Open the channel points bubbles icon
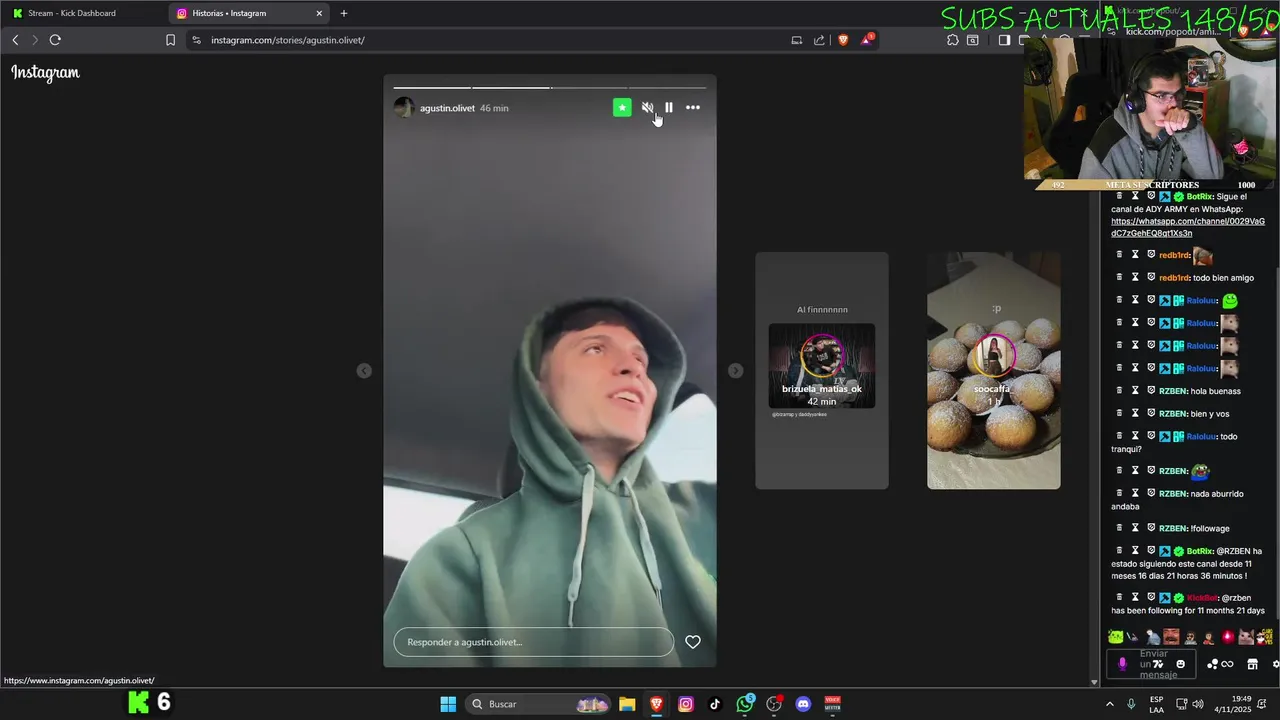 point(1212,664)
